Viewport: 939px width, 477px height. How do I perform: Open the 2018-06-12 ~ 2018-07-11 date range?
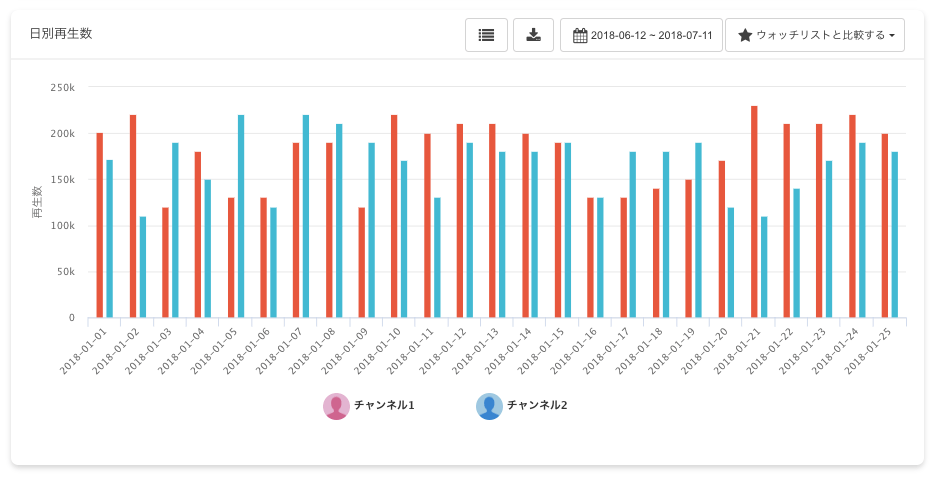click(651, 36)
